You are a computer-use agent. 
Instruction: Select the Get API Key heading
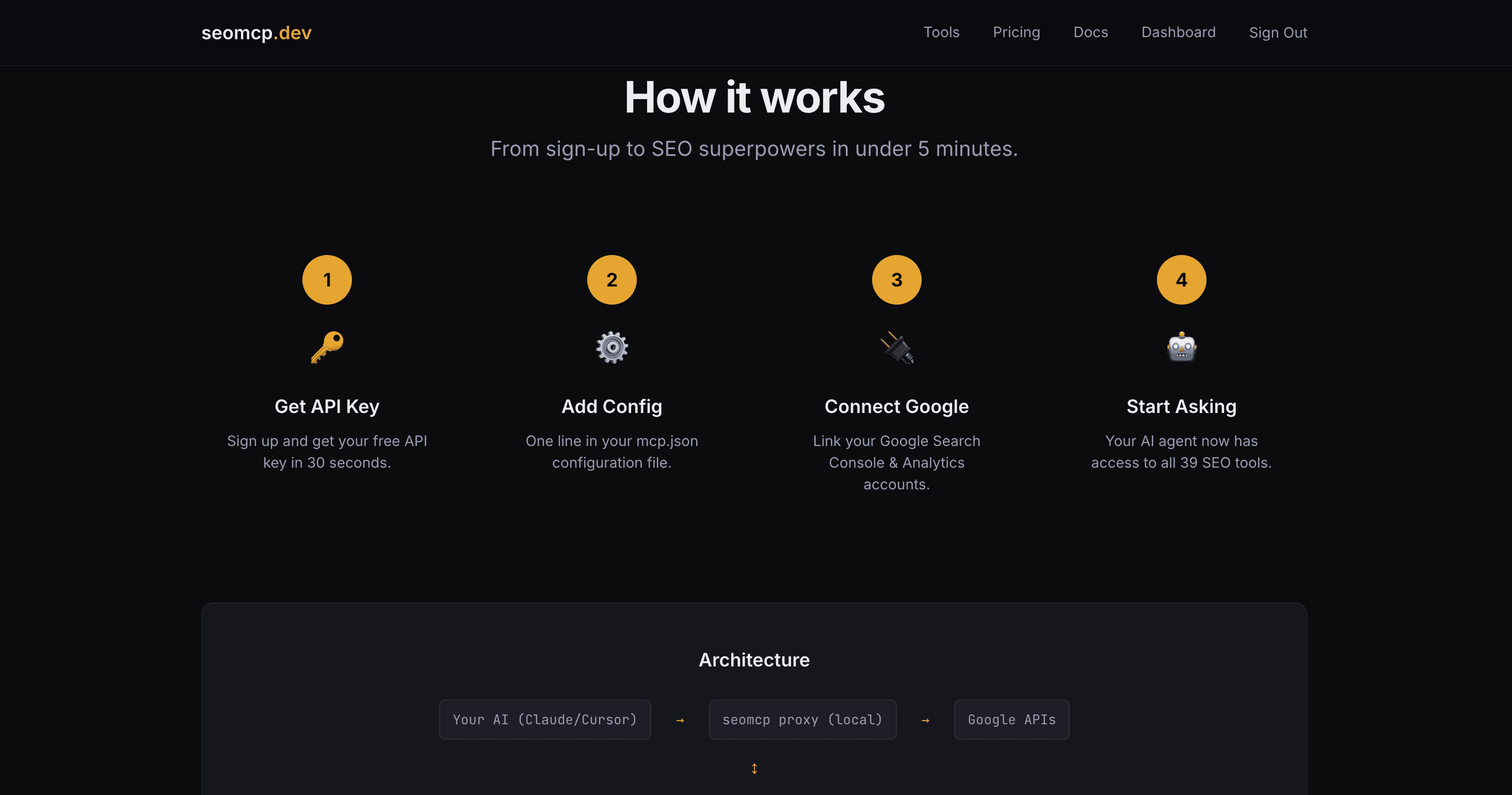327,406
